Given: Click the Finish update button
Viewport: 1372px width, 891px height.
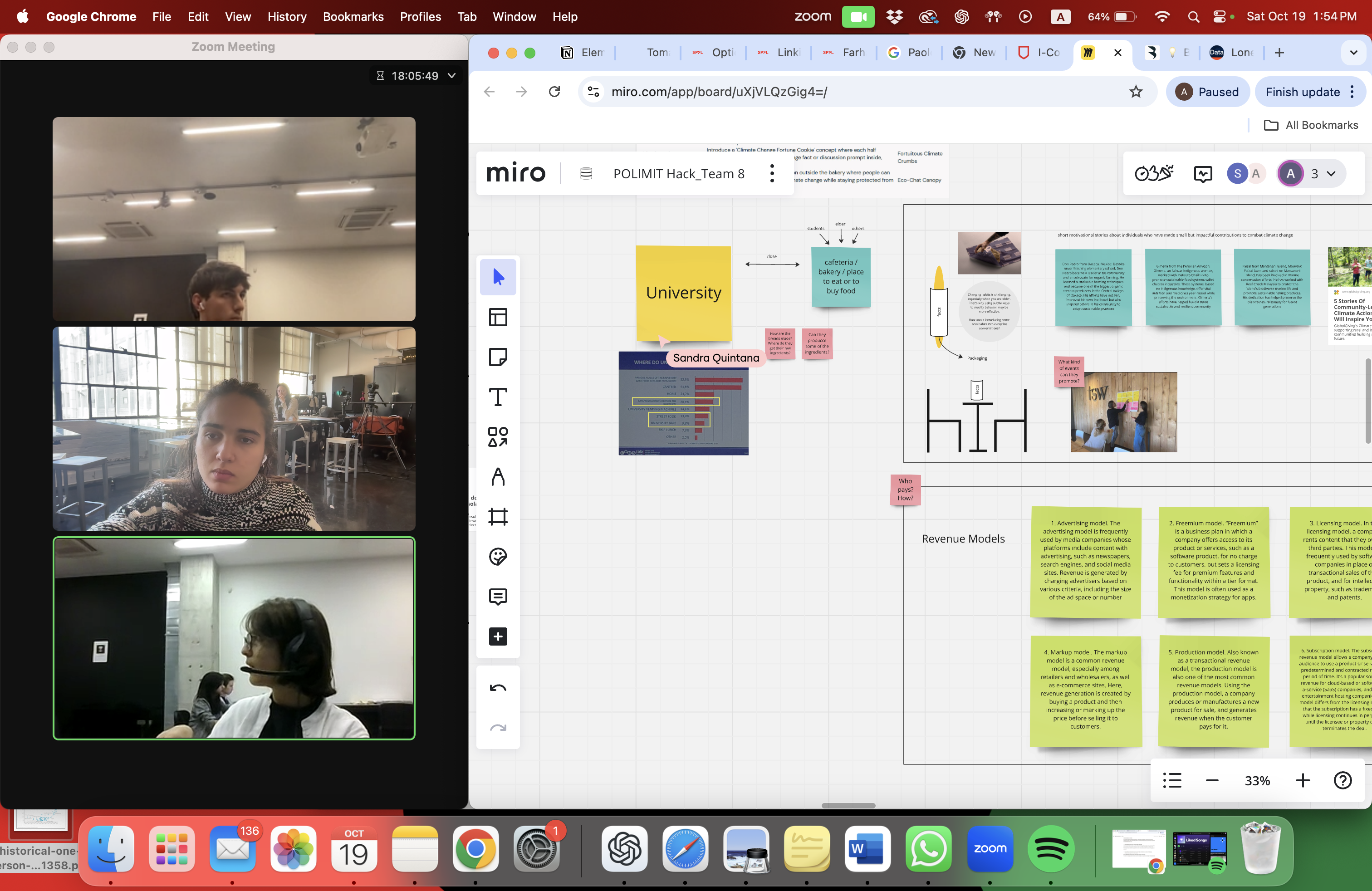Looking at the screenshot, I should (x=1302, y=92).
